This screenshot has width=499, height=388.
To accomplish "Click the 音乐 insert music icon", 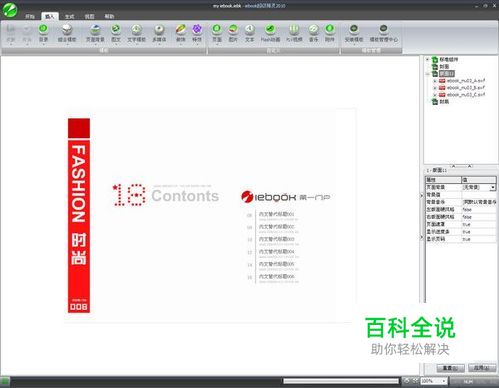I will pos(313,29).
